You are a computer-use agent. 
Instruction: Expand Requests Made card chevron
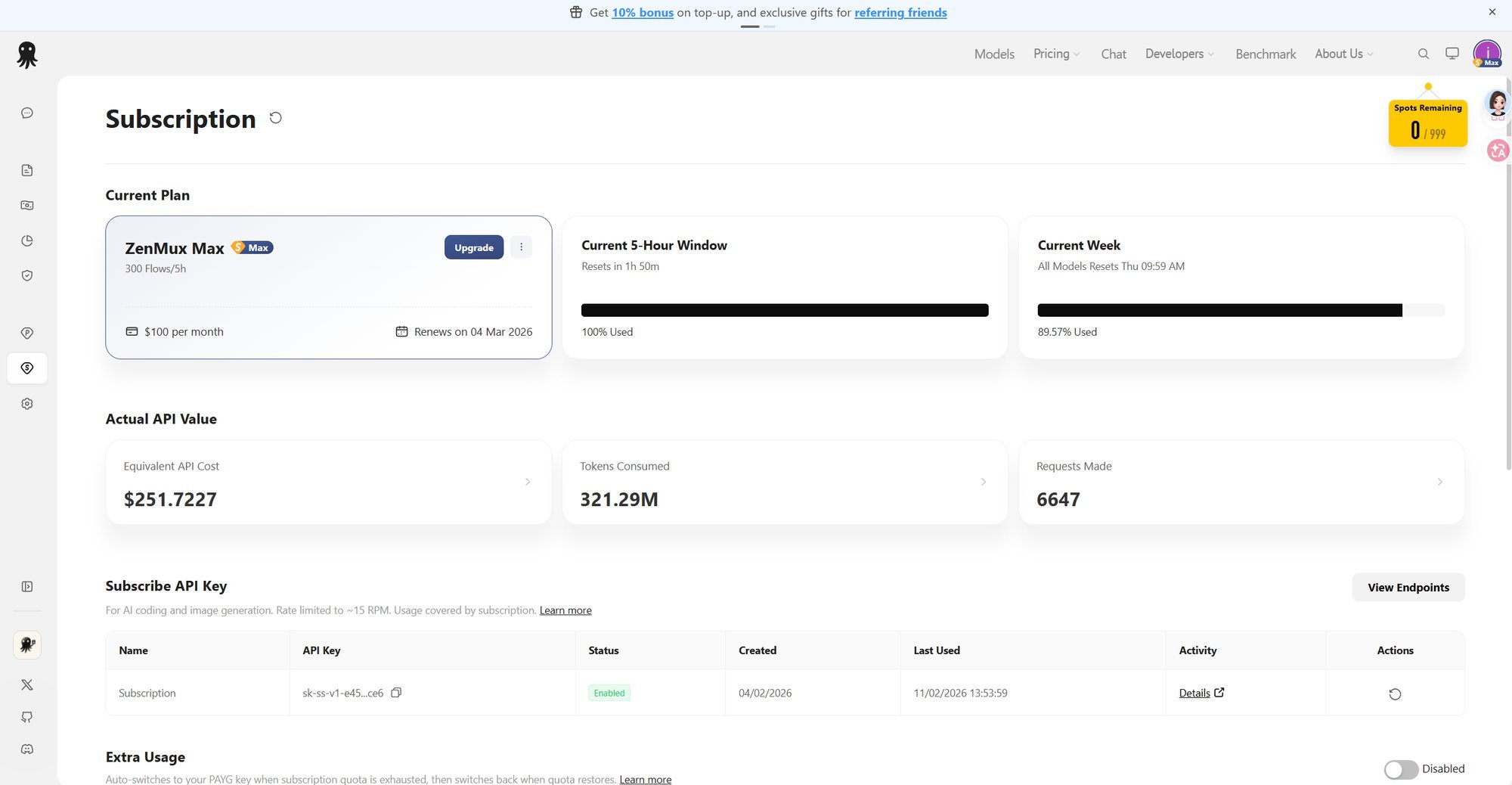1440,482
